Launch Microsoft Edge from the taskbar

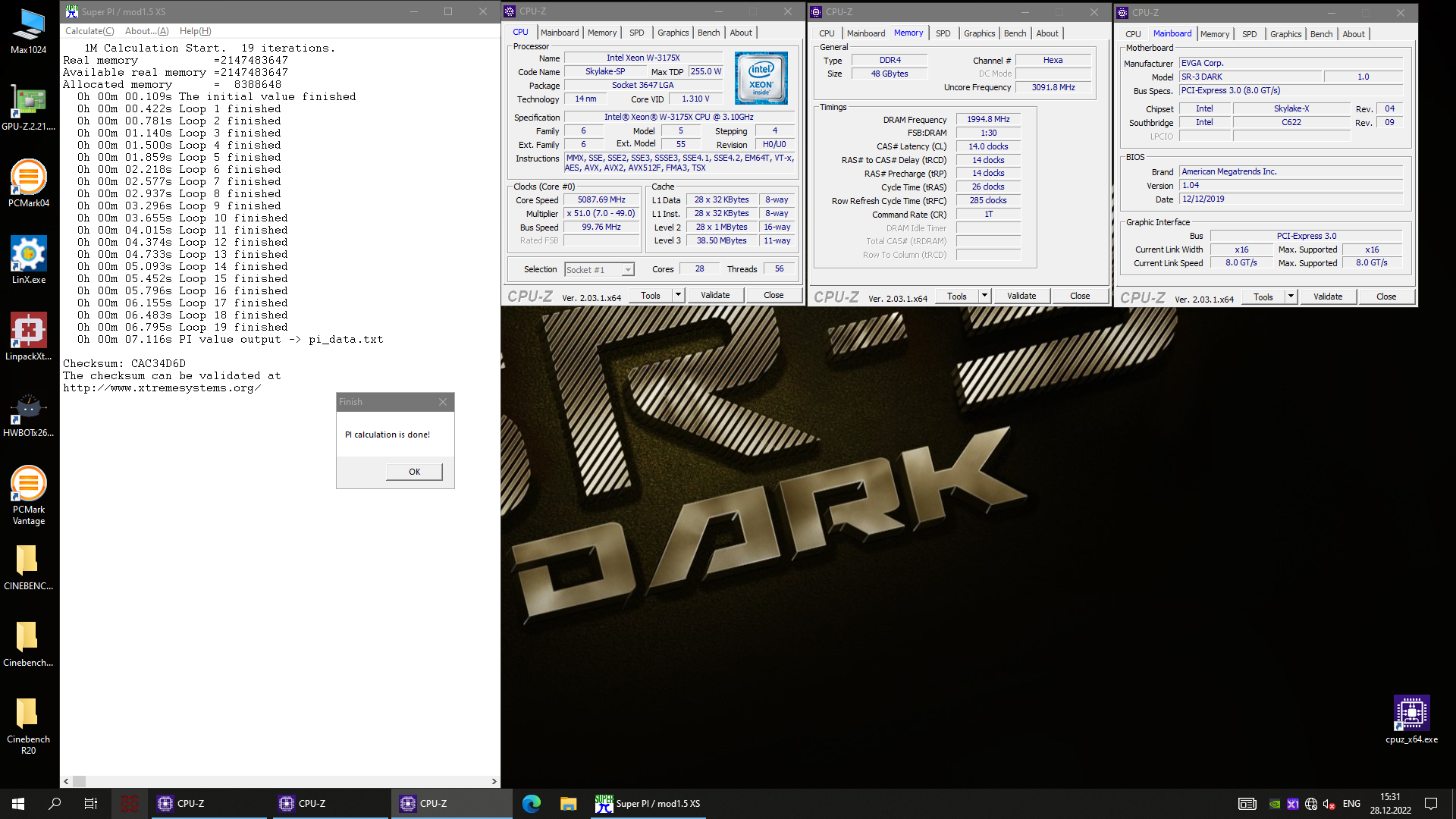532,804
